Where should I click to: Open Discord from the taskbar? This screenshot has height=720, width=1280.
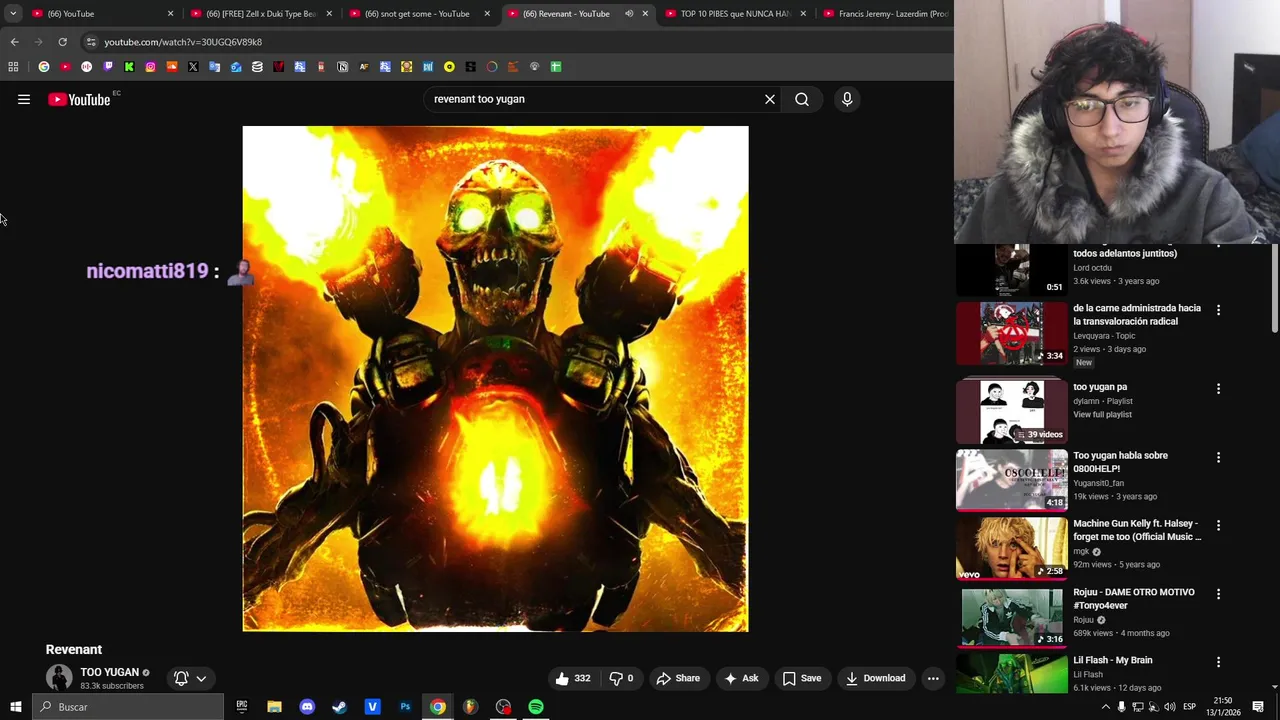click(x=307, y=707)
